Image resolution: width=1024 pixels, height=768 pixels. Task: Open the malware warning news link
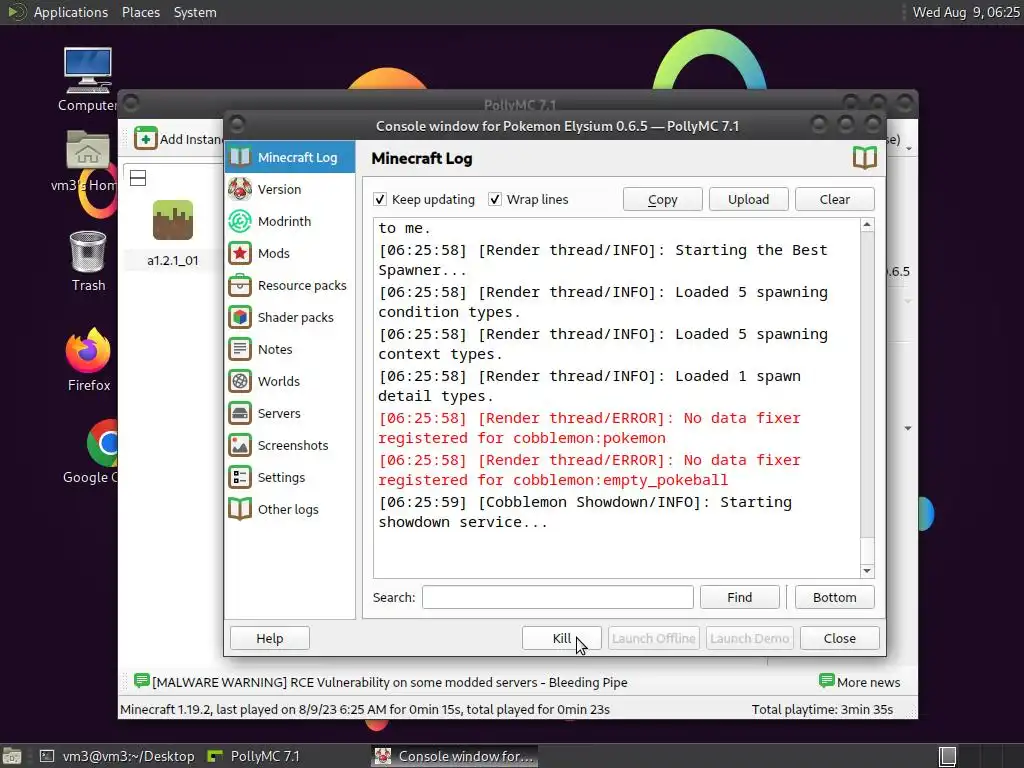[x=389, y=682]
